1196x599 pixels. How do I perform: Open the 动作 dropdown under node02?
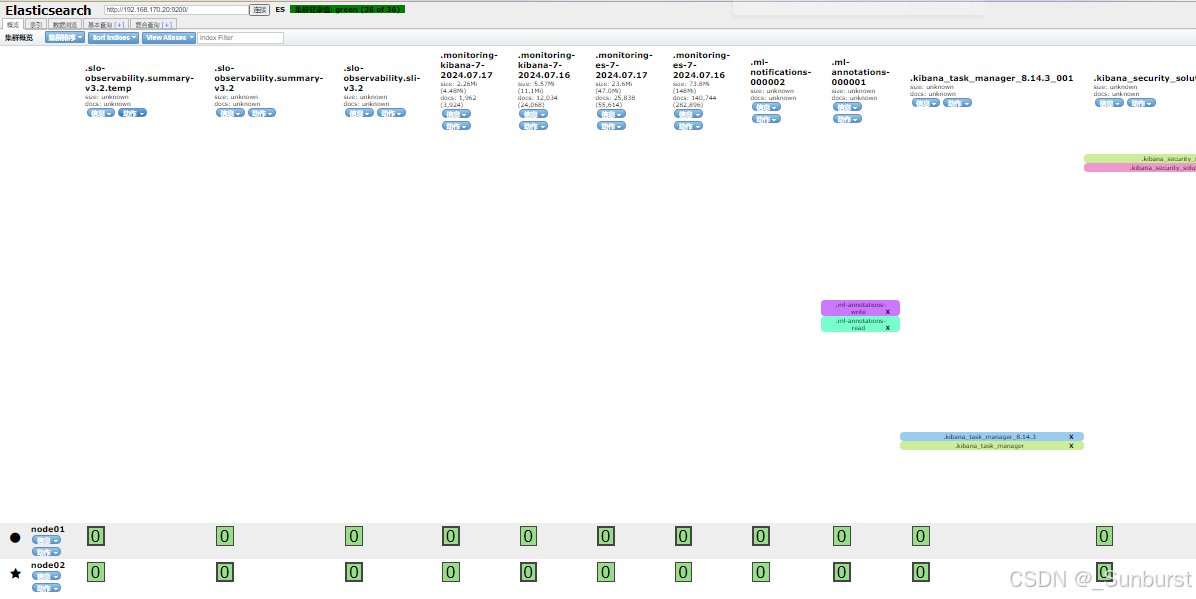click(46, 588)
